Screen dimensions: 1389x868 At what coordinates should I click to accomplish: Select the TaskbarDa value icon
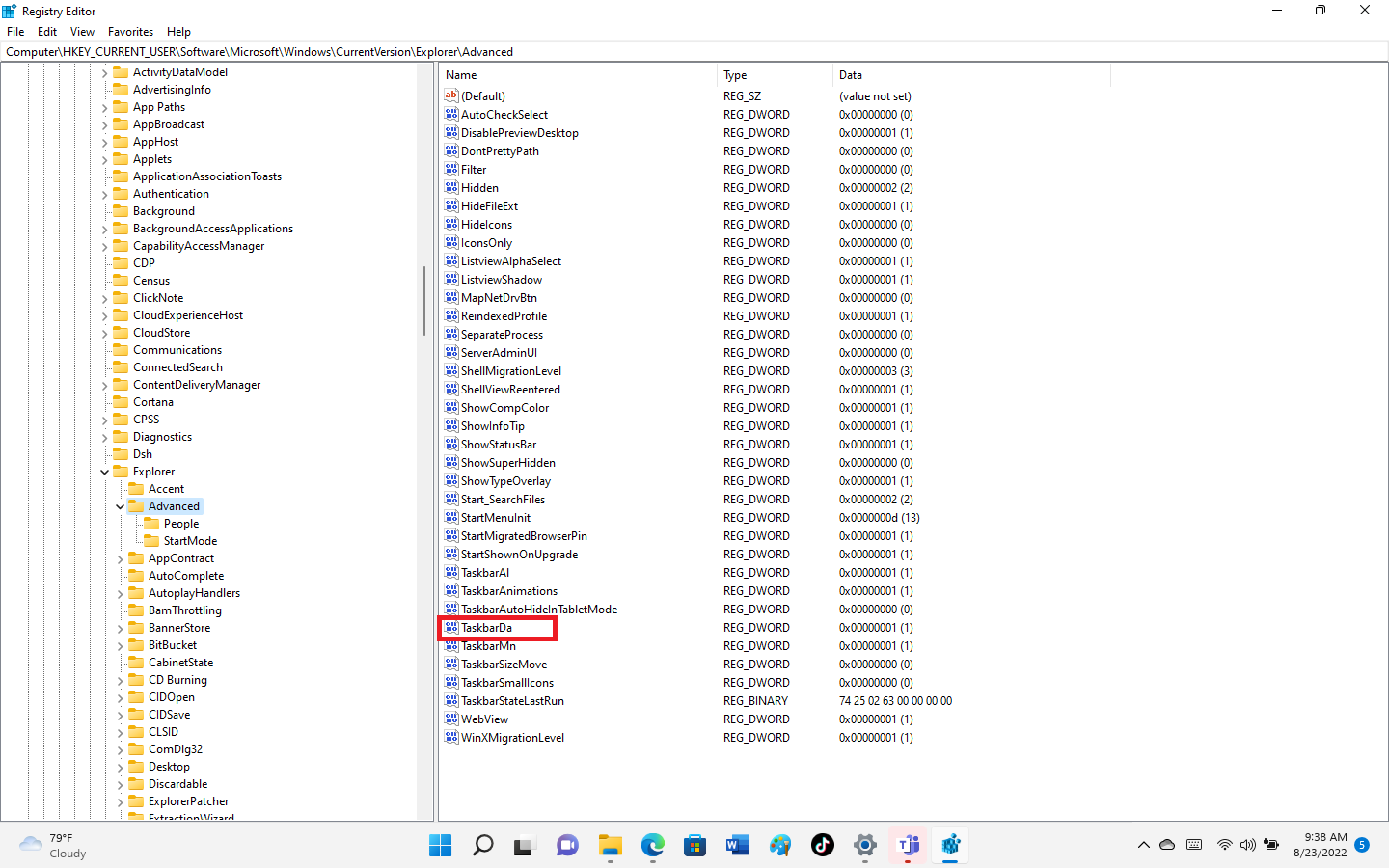(451, 628)
